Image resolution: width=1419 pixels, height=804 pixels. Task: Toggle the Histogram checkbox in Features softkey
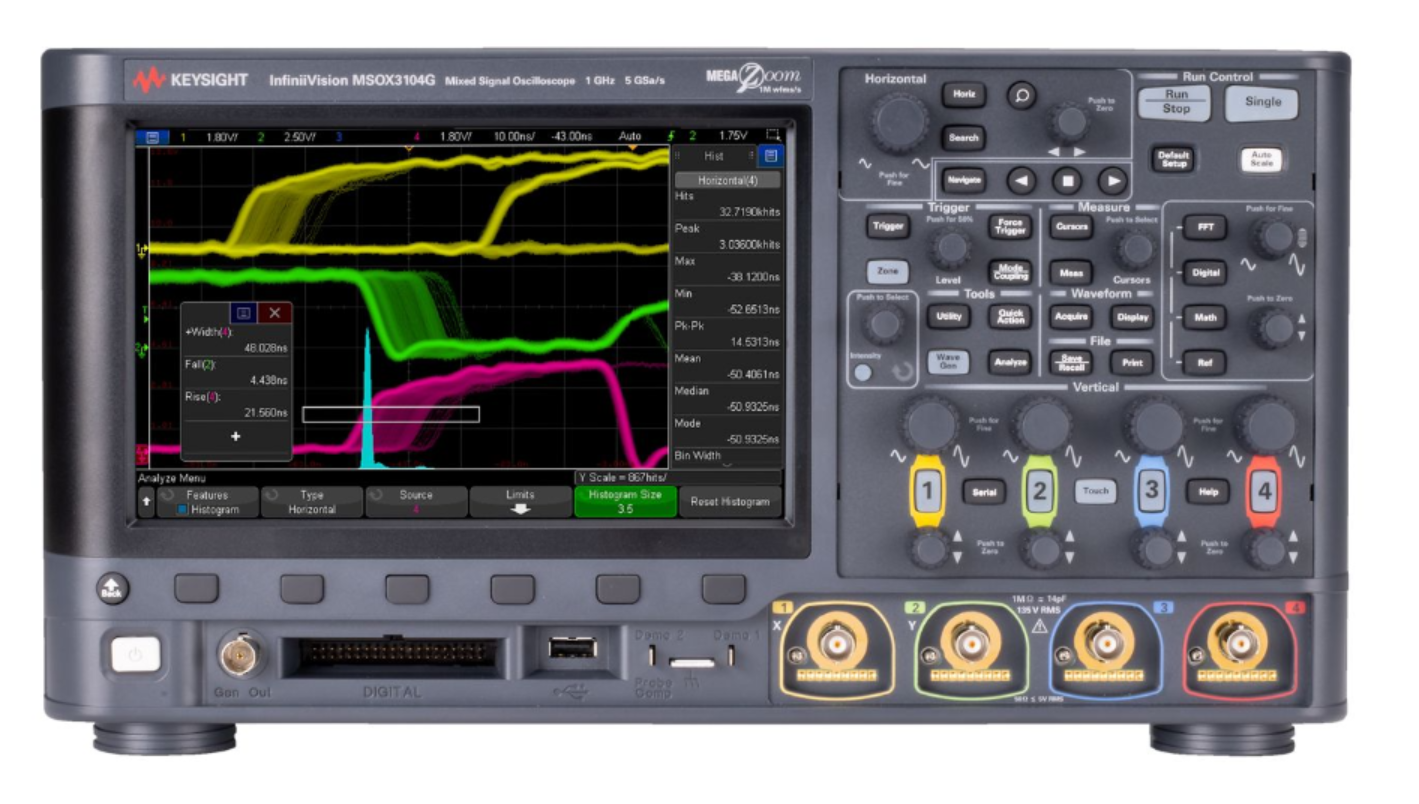pyautogui.click(x=183, y=510)
